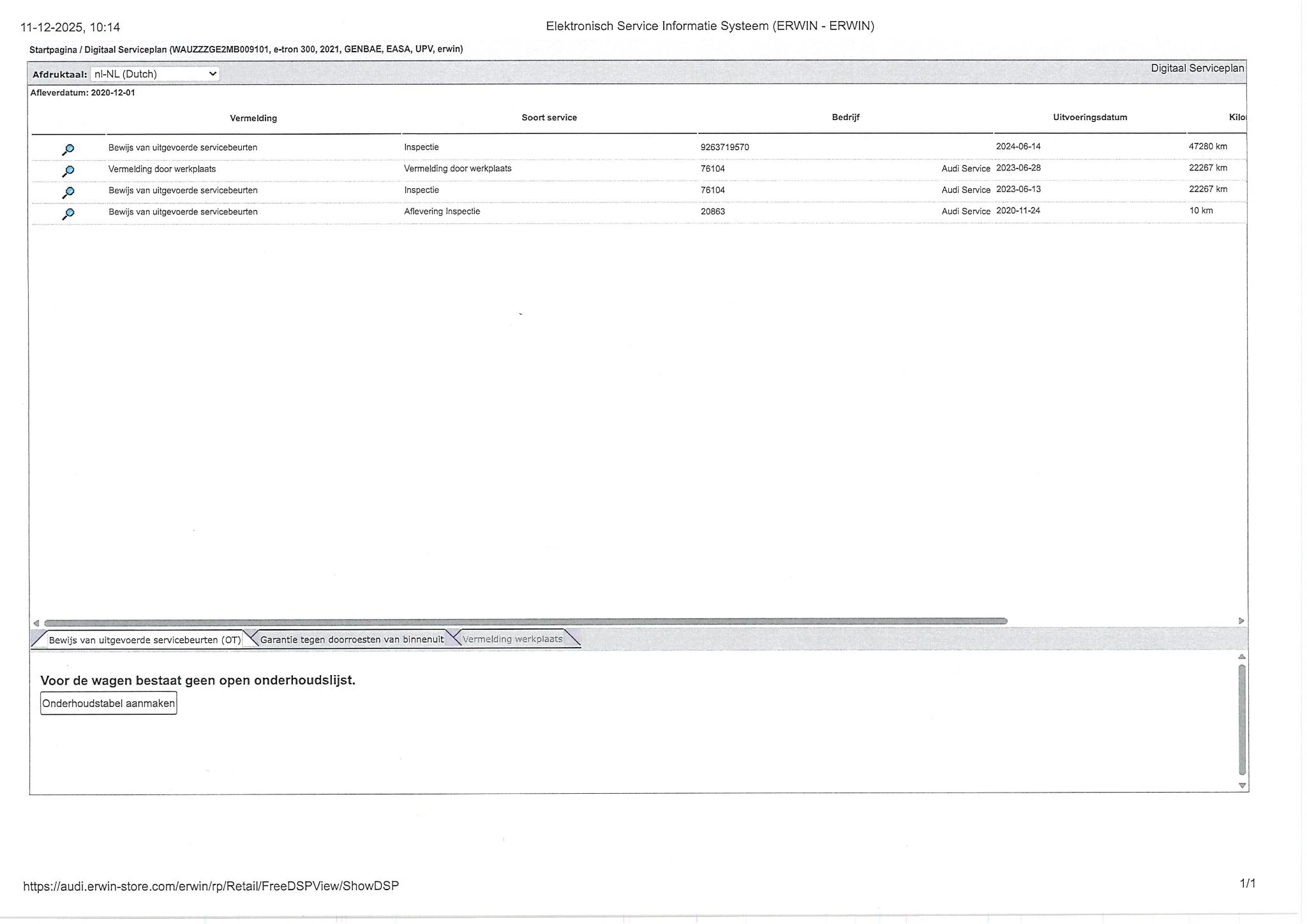The image size is (1307, 924).
Task: Click horizontal scrollbar left arrow
Action: click(x=36, y=623)
